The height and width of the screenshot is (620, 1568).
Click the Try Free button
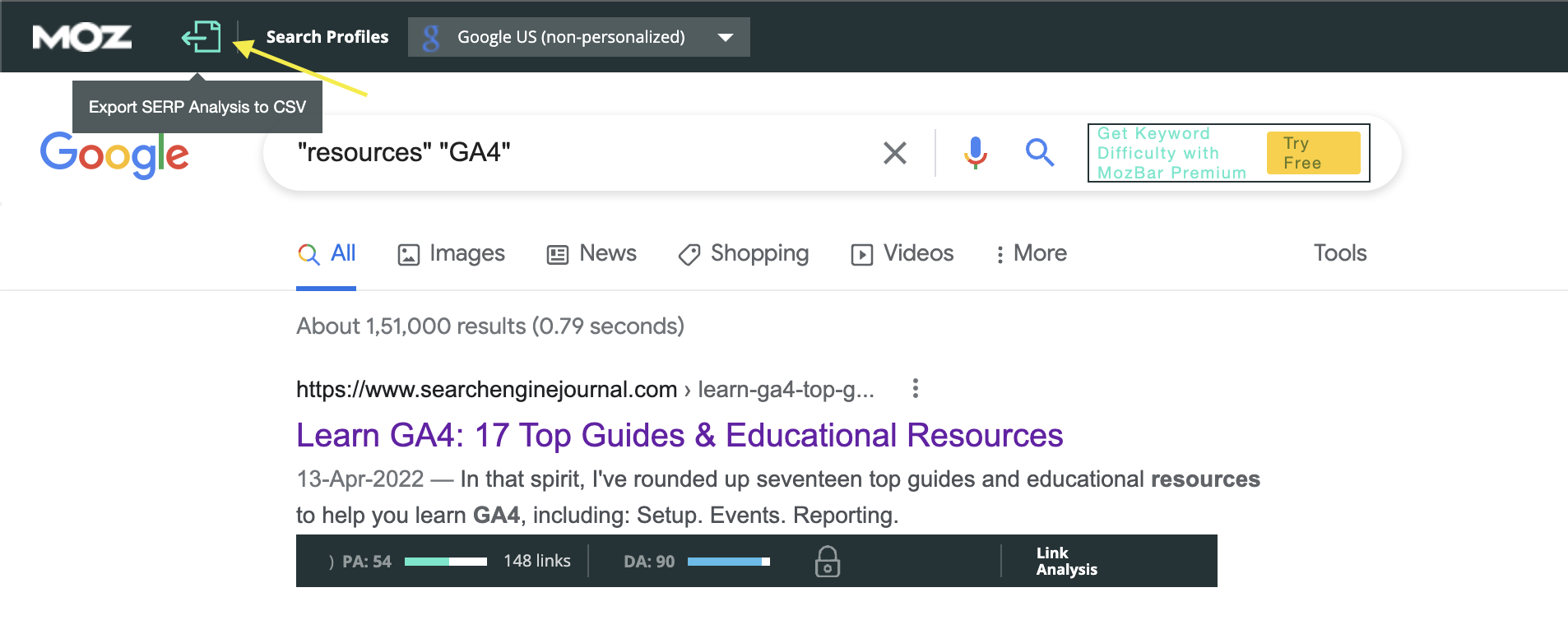coord(1313,153)
